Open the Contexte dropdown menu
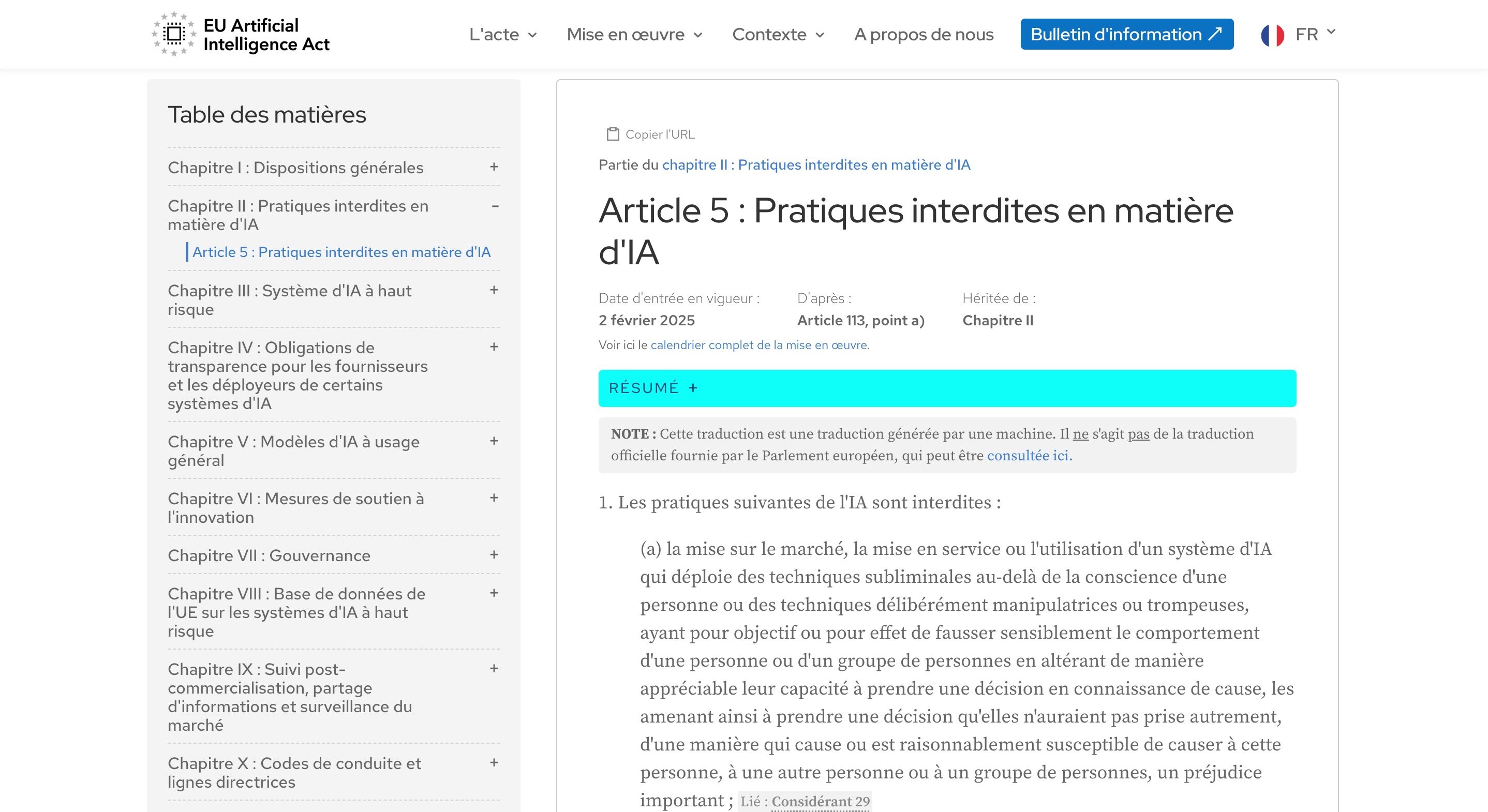The width and height of the screenshot is (1488, 812). coord(778,35)
